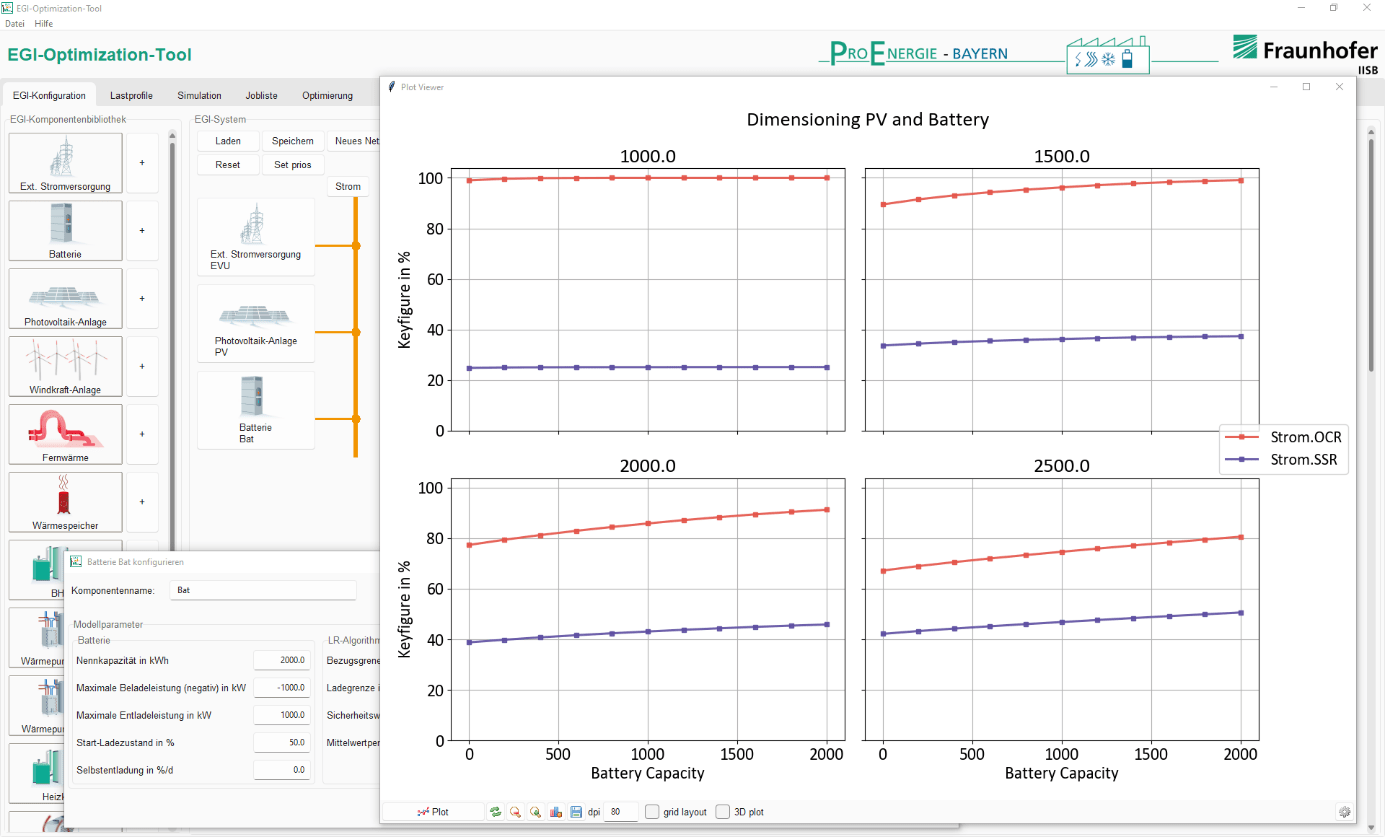Open the Hilfe menu
Image resolution: width=1385 pixels, height=837 pixels.
click(x=44, y=23)
